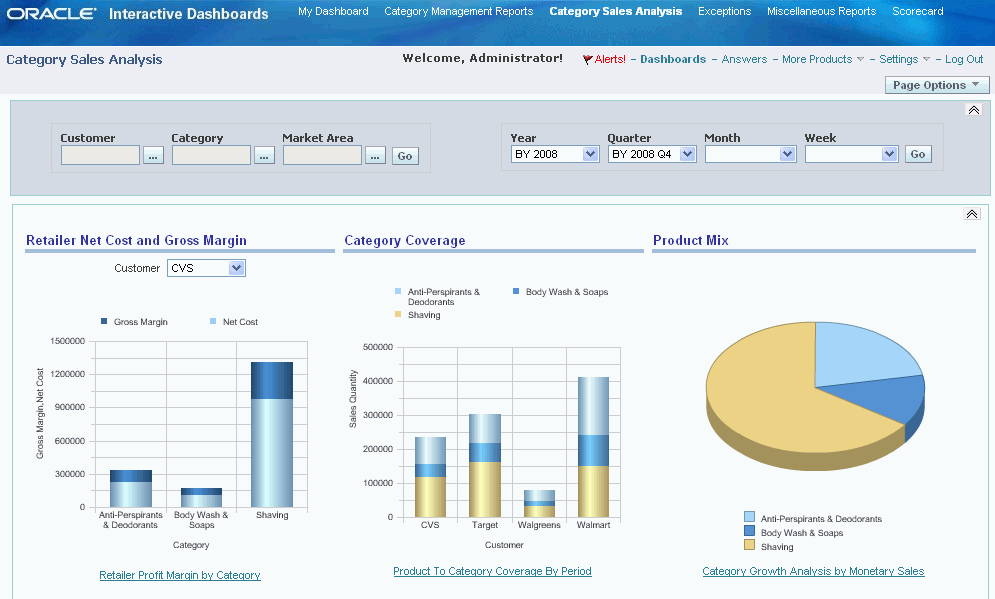Click Go next to Week dropdown

pos(918,154)
